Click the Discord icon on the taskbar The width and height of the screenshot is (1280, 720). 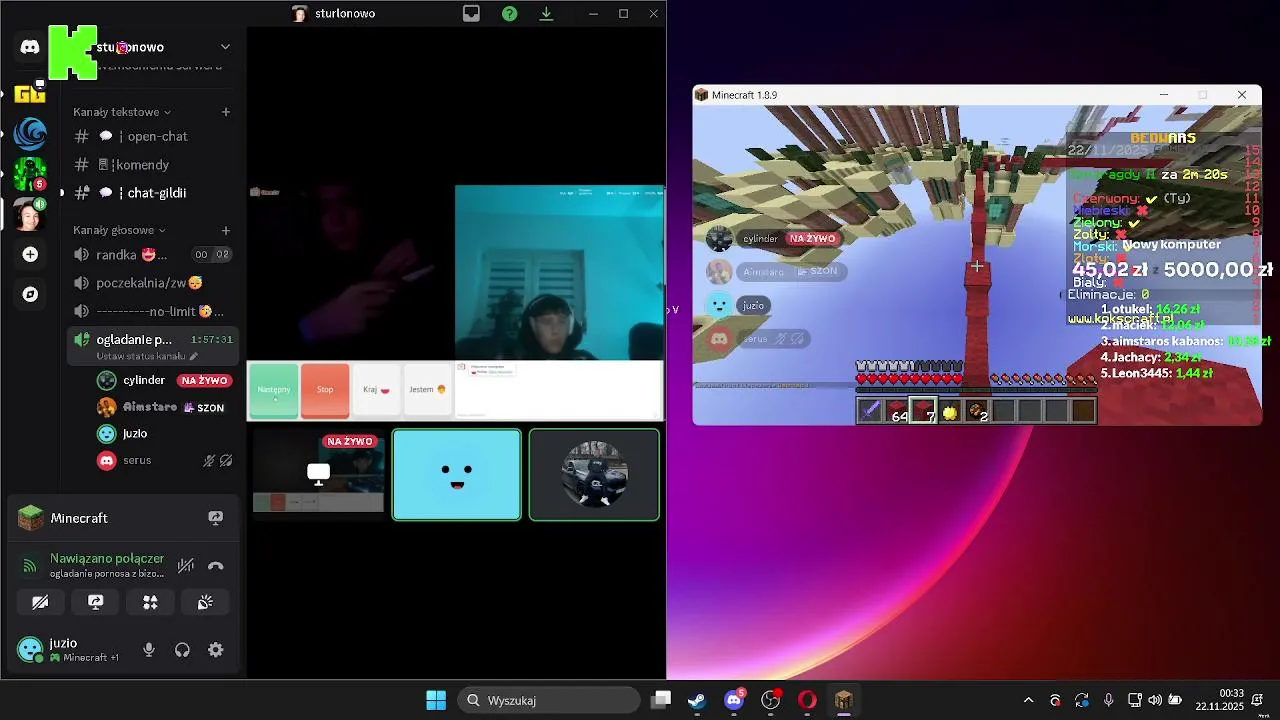(734, 700)
